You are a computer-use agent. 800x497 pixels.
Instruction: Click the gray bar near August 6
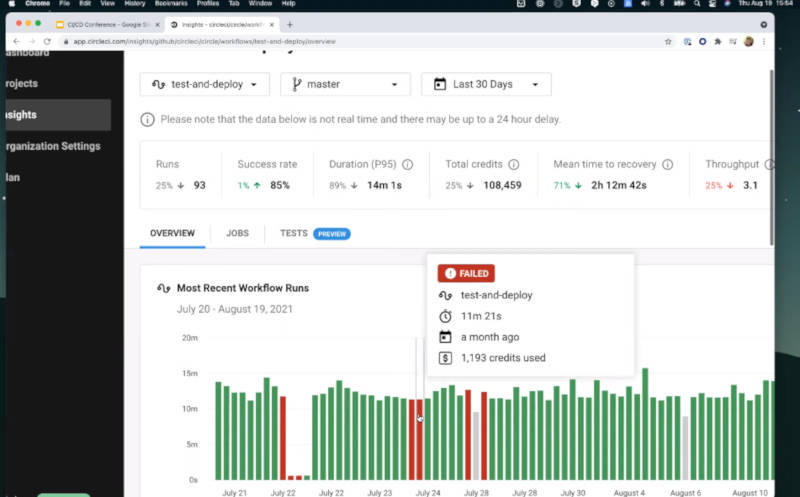pos(685,448)
